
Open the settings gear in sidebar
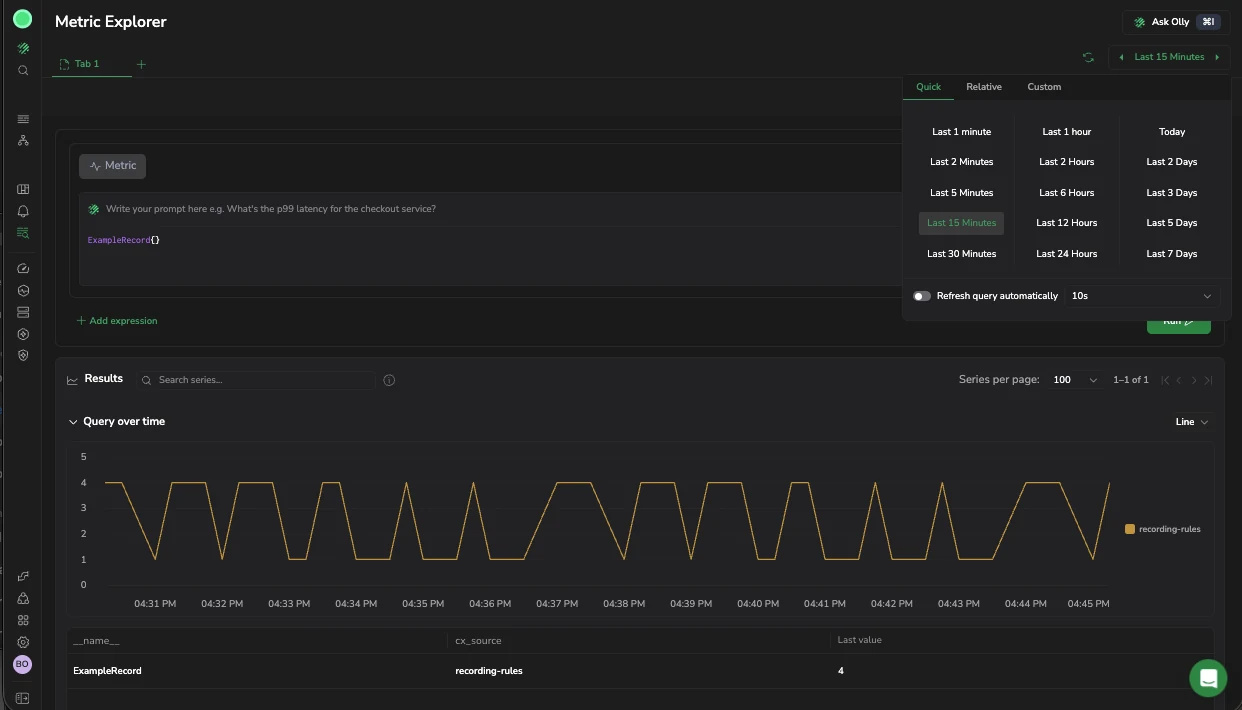point(23,642)
